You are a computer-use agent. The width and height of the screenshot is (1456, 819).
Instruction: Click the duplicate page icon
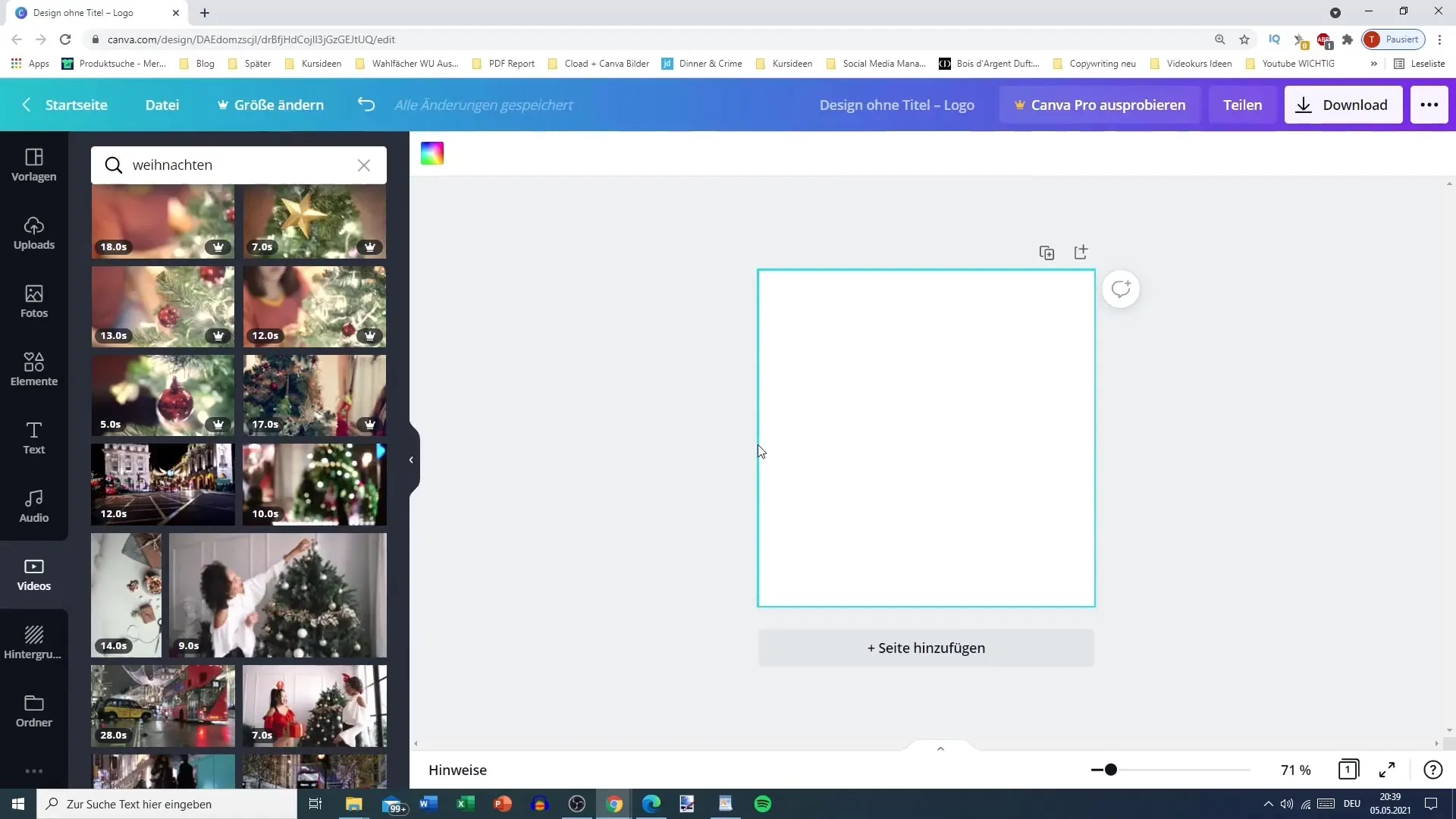point(1046,252)
